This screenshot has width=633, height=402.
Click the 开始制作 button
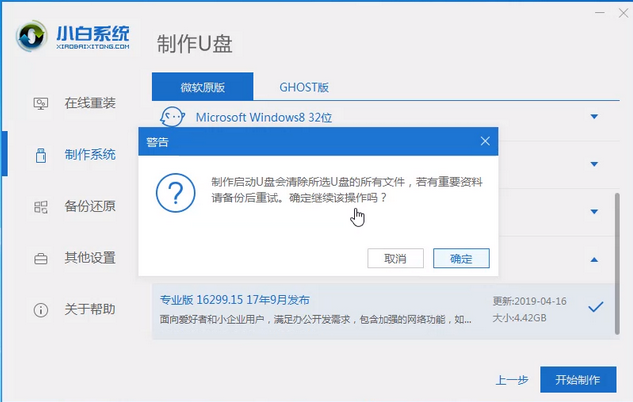tap(576, 380)
